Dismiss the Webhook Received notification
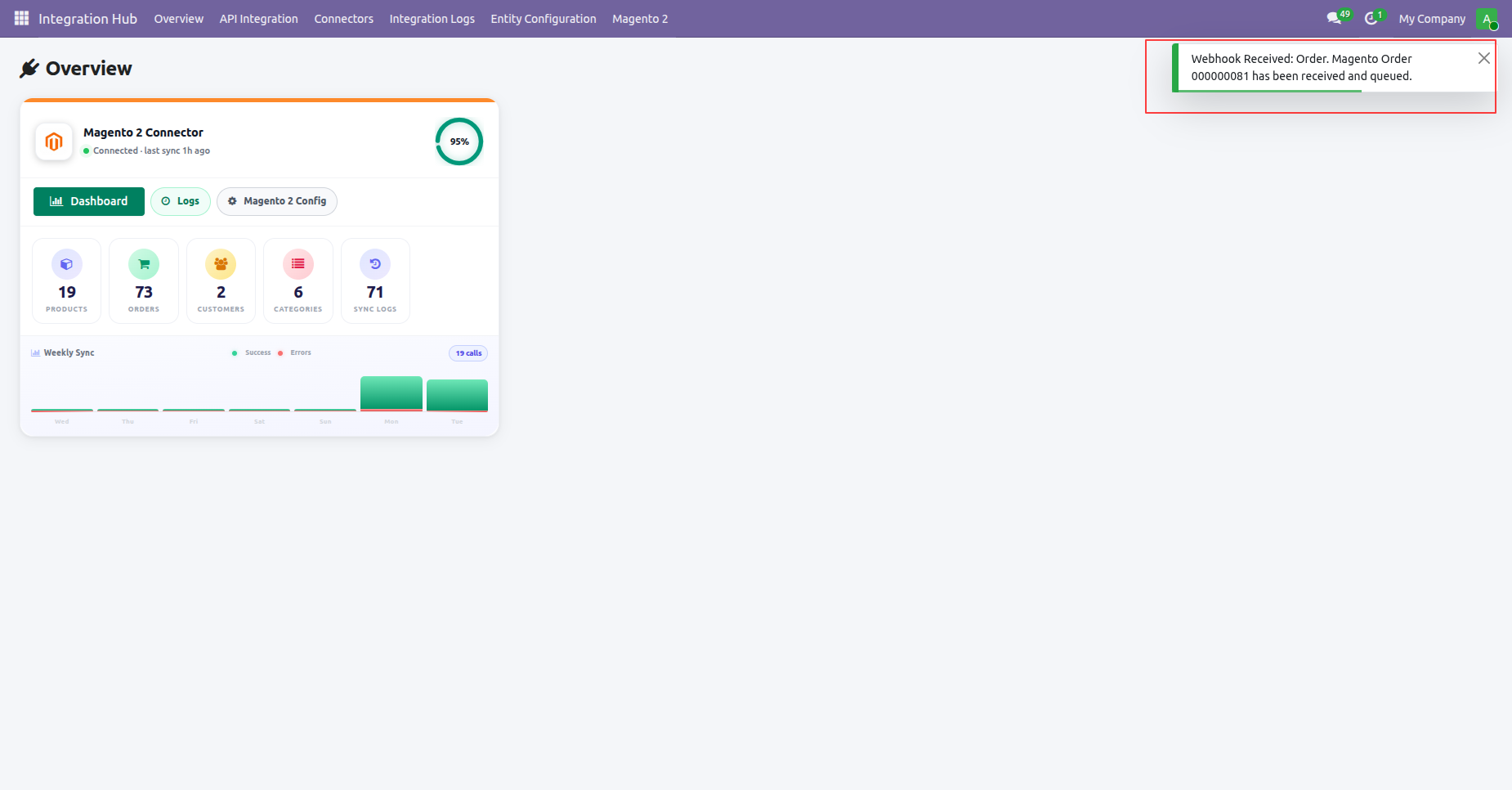Viewport: 1512px width, 790px height. 1483,58
